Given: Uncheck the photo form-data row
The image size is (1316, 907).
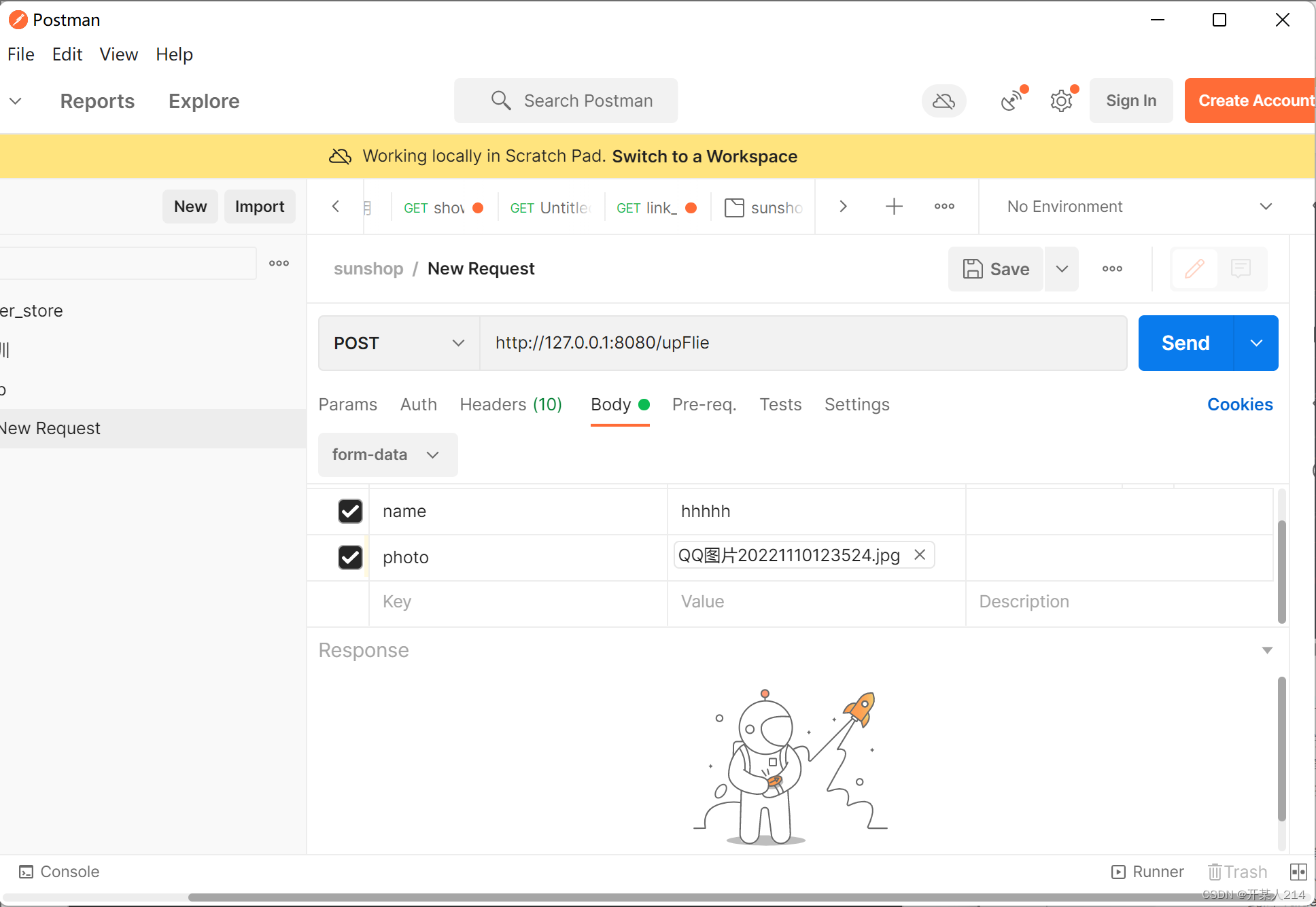Looking at the screenshot, I should click(350, 557).
